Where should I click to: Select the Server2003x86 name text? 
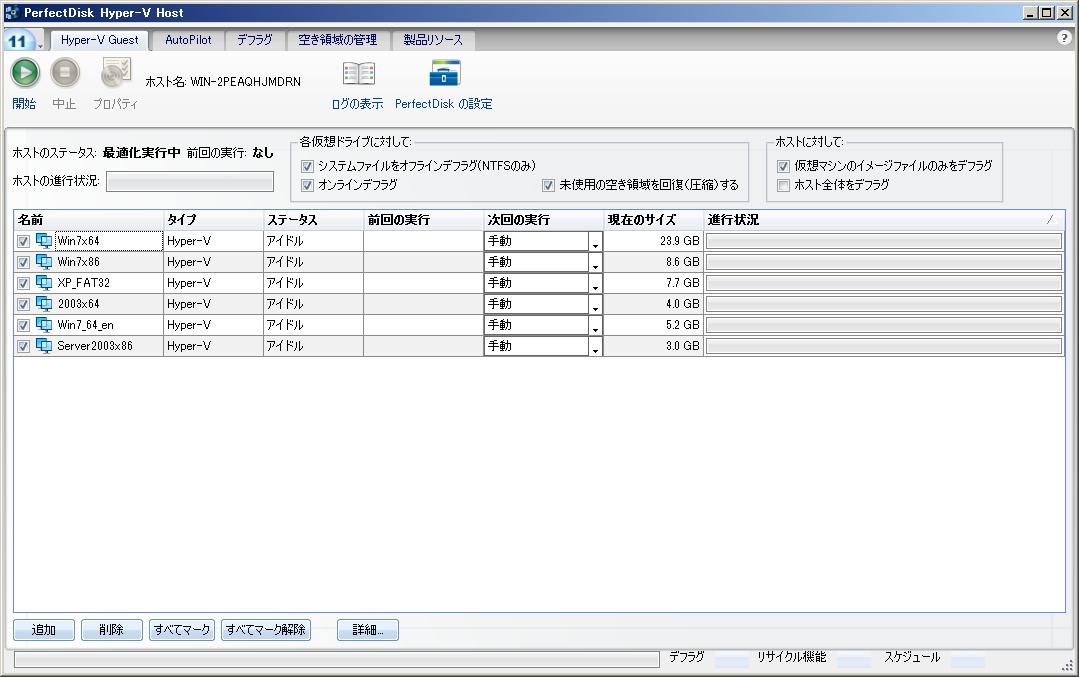click(x=95, y=346)
